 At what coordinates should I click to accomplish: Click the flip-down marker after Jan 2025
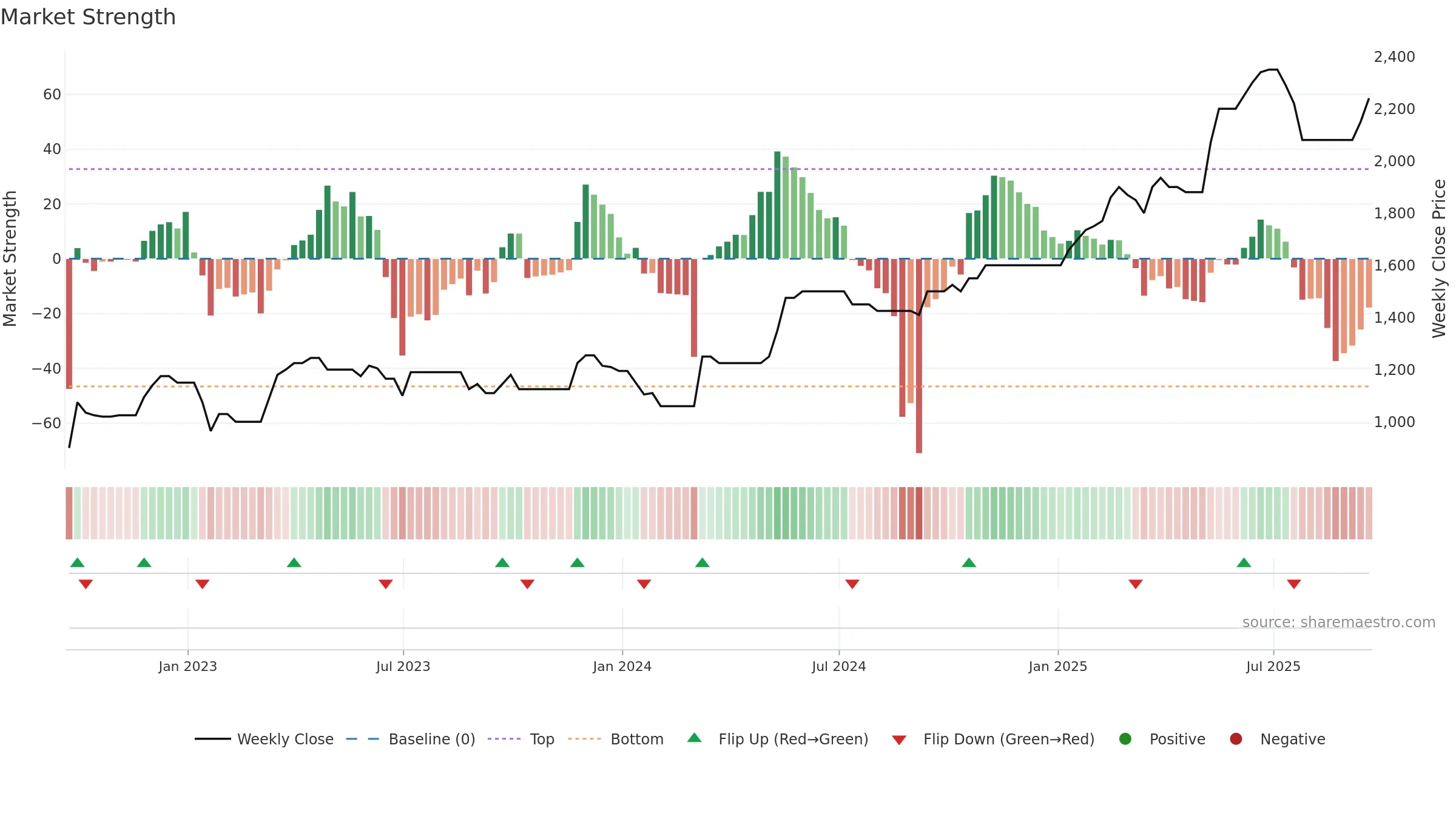pos(1136,584)
